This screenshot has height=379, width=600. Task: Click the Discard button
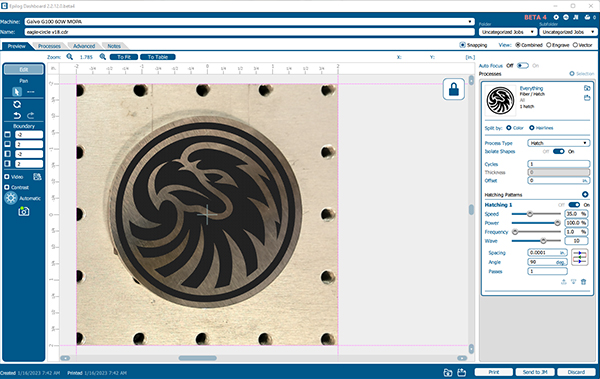coord(576,372)
